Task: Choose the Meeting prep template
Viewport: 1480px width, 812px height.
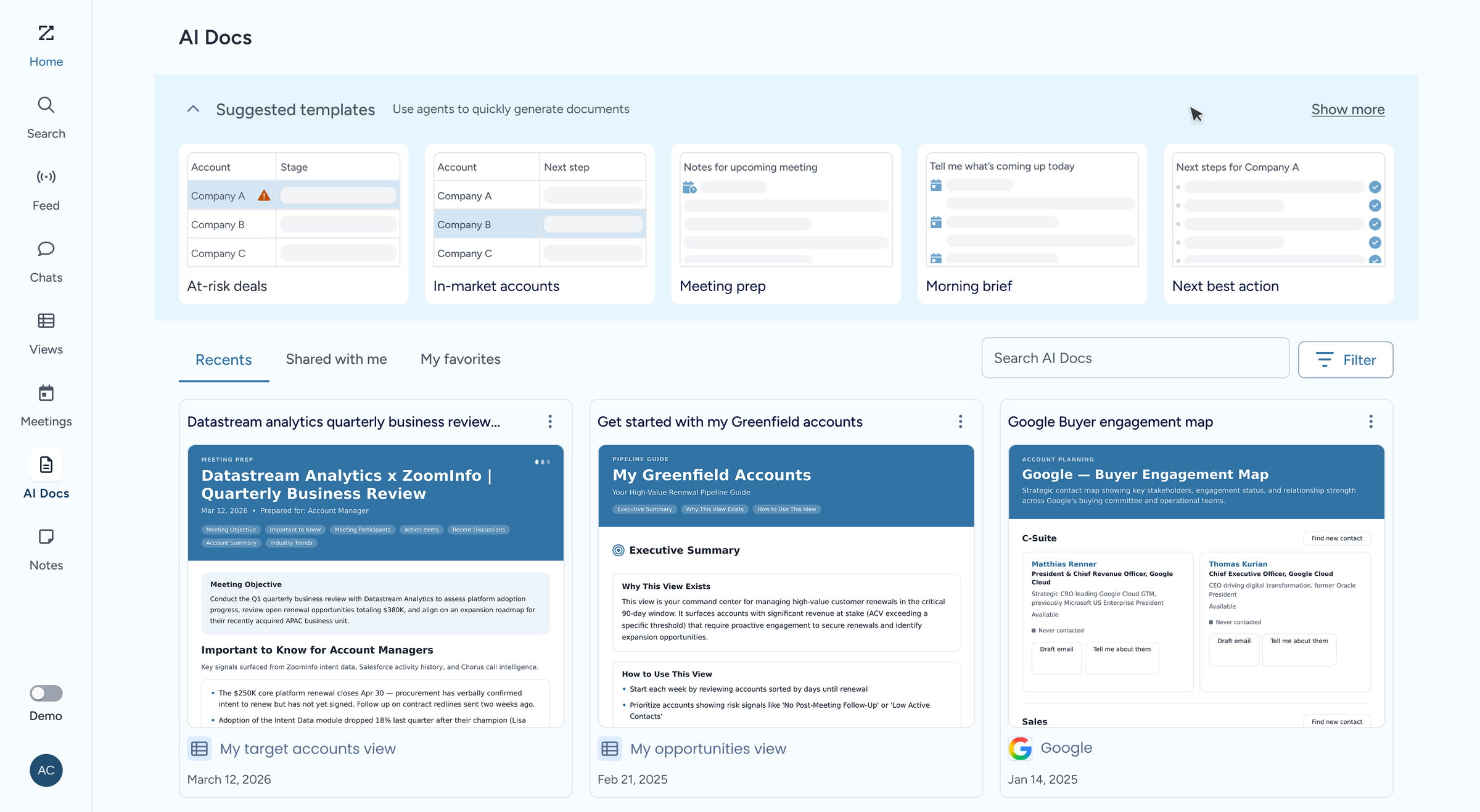Action: click(x=786, y=224)
